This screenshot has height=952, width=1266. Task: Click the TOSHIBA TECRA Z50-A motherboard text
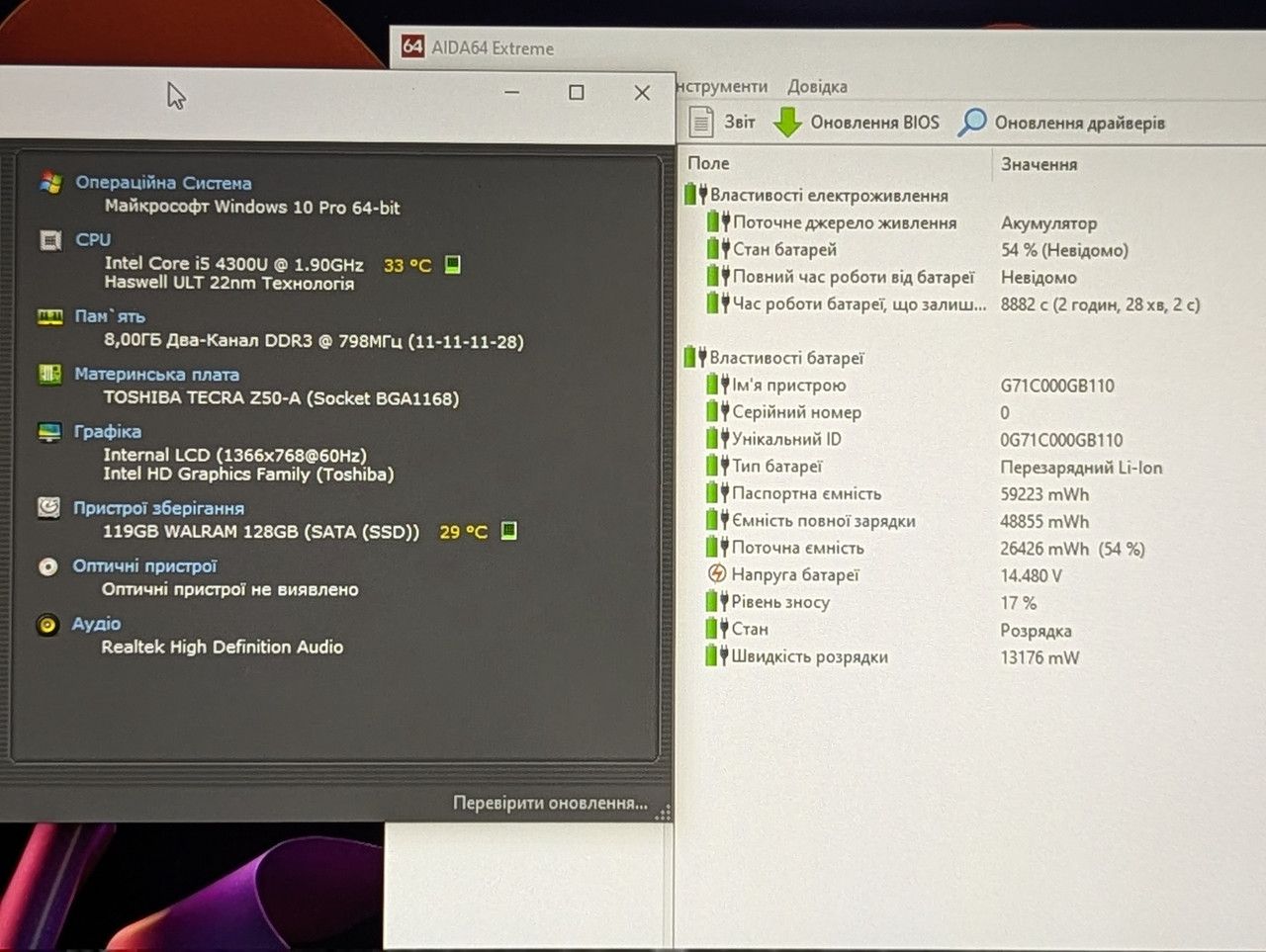pyautogui.click(x=281, y=398)
